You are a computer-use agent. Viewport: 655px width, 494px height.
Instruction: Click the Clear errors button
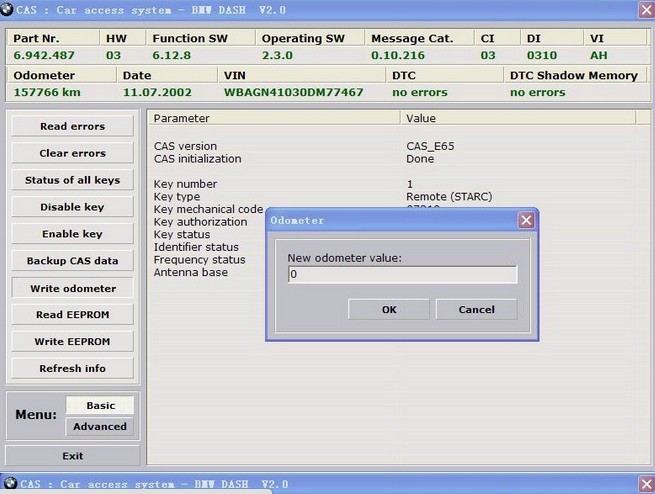click(73, 153)
